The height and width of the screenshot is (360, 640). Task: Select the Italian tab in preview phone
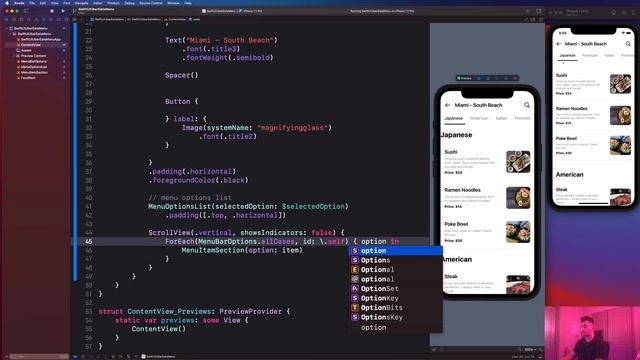tap(501, 118)
